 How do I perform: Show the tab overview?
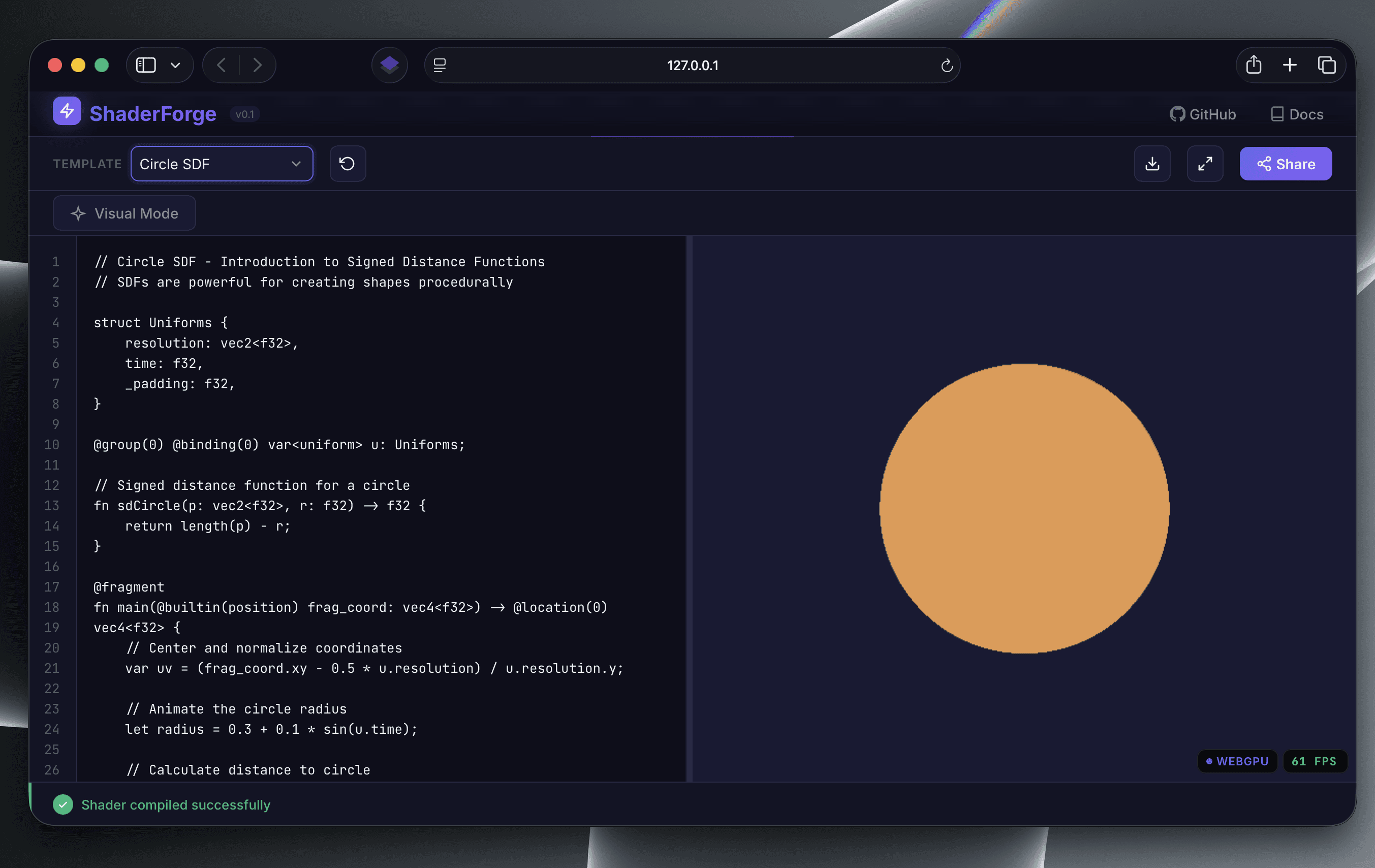pyautogui.click(x=1326, y=65)
